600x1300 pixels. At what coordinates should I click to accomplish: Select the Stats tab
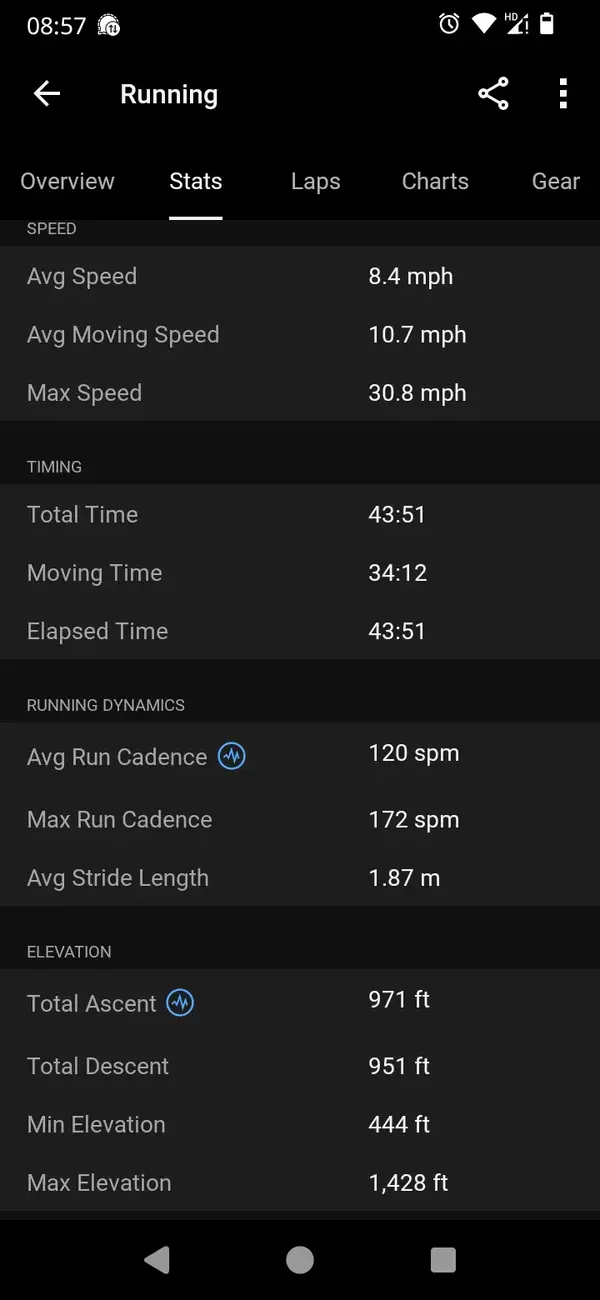[x=196, y=181]
